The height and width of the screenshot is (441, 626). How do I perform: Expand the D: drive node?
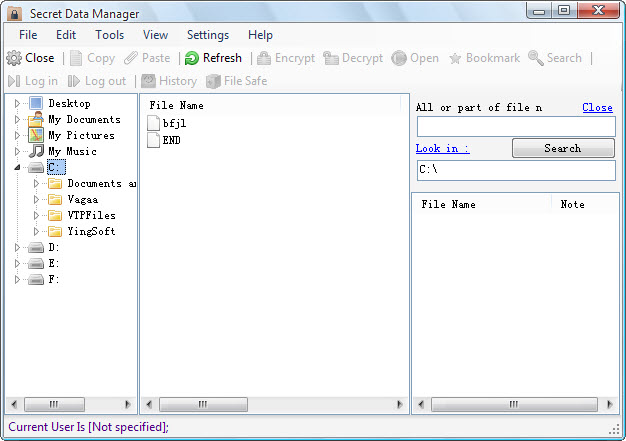pyautogui.click(x=17, y=248)
